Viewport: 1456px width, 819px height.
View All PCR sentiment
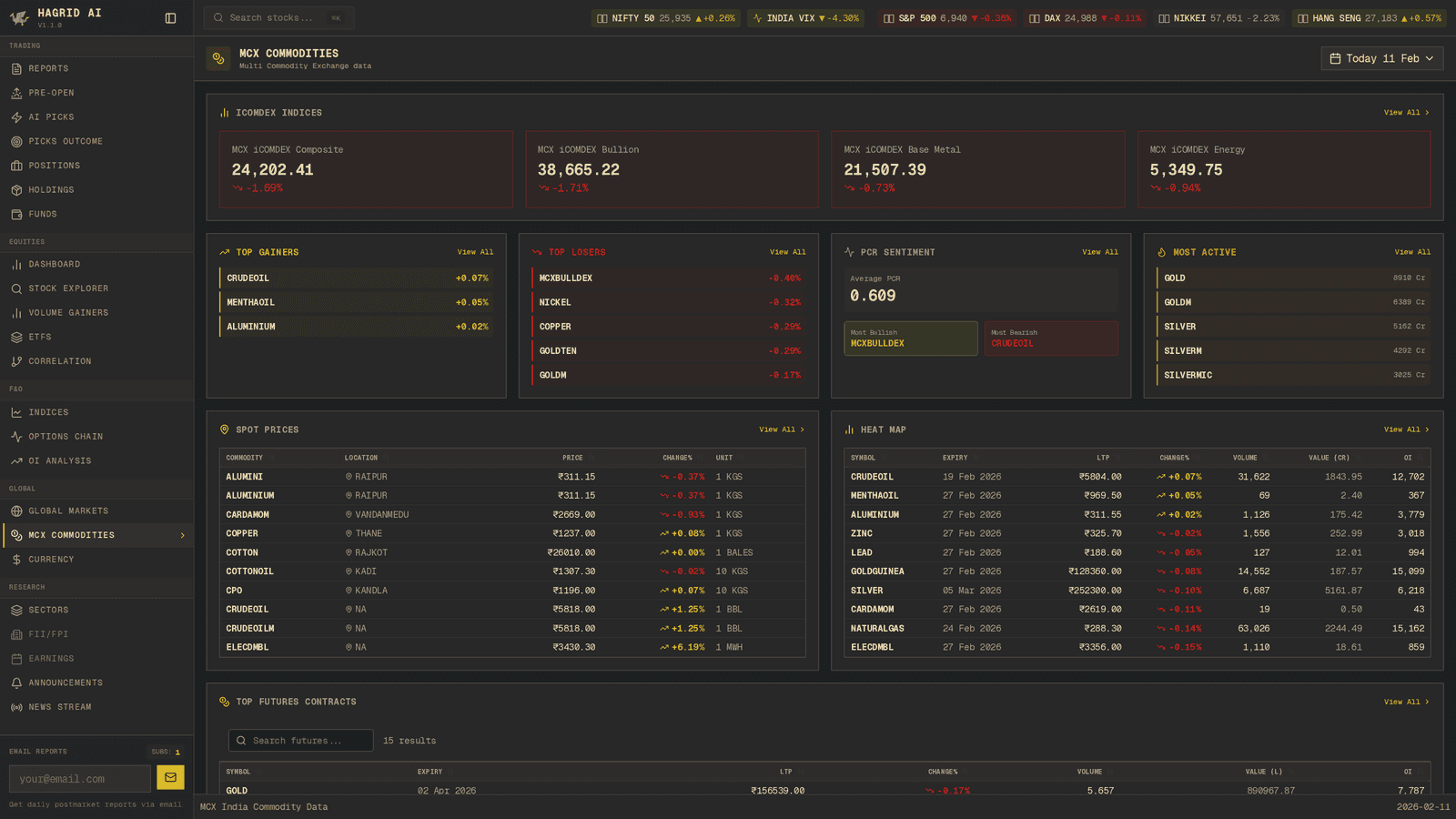pos(1099,252)
